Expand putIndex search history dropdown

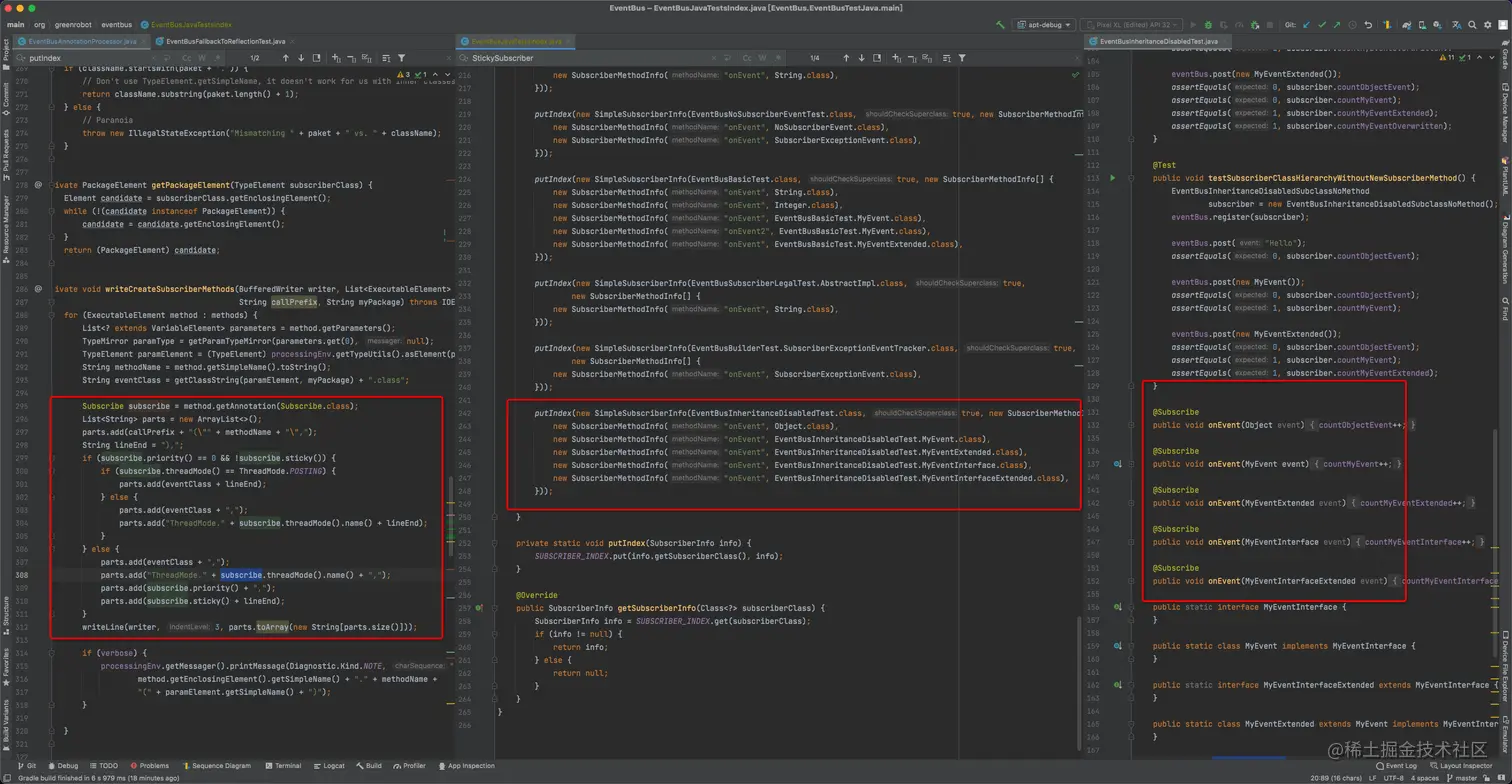tap(20, 58)
